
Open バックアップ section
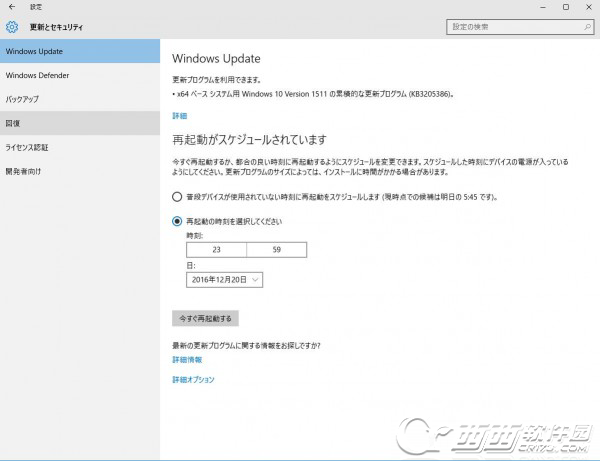[x=80, y=99]
